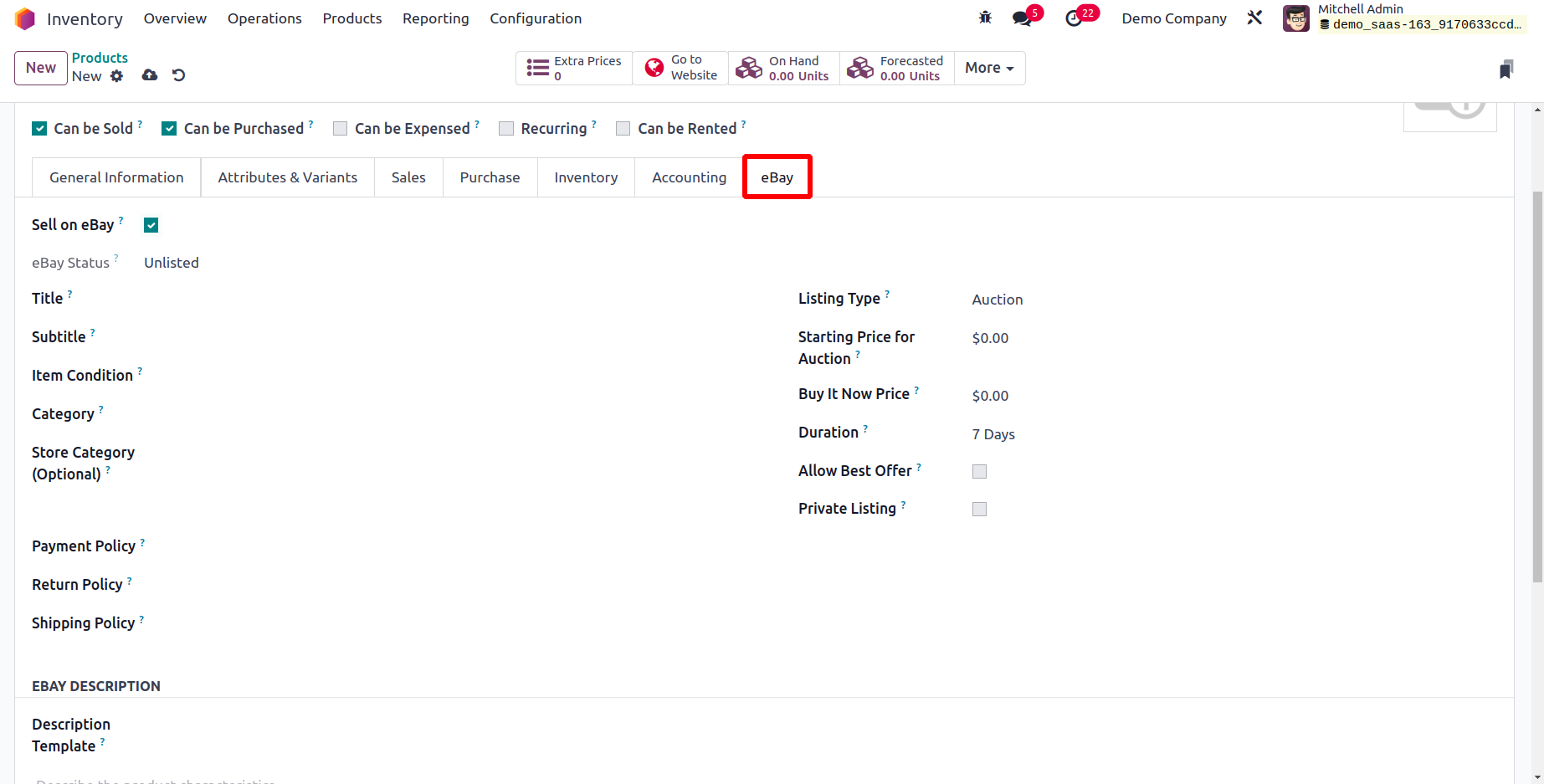Enable Private Listing checkbox
The height and width of the screenshot is (784, 1544).
click(x=979, y=509)
